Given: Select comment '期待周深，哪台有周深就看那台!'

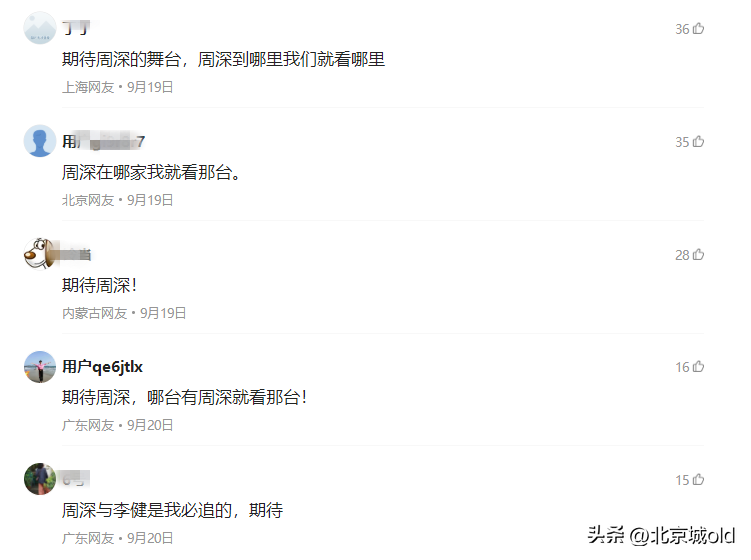Looking at the screenshot, I should (184, 398).
